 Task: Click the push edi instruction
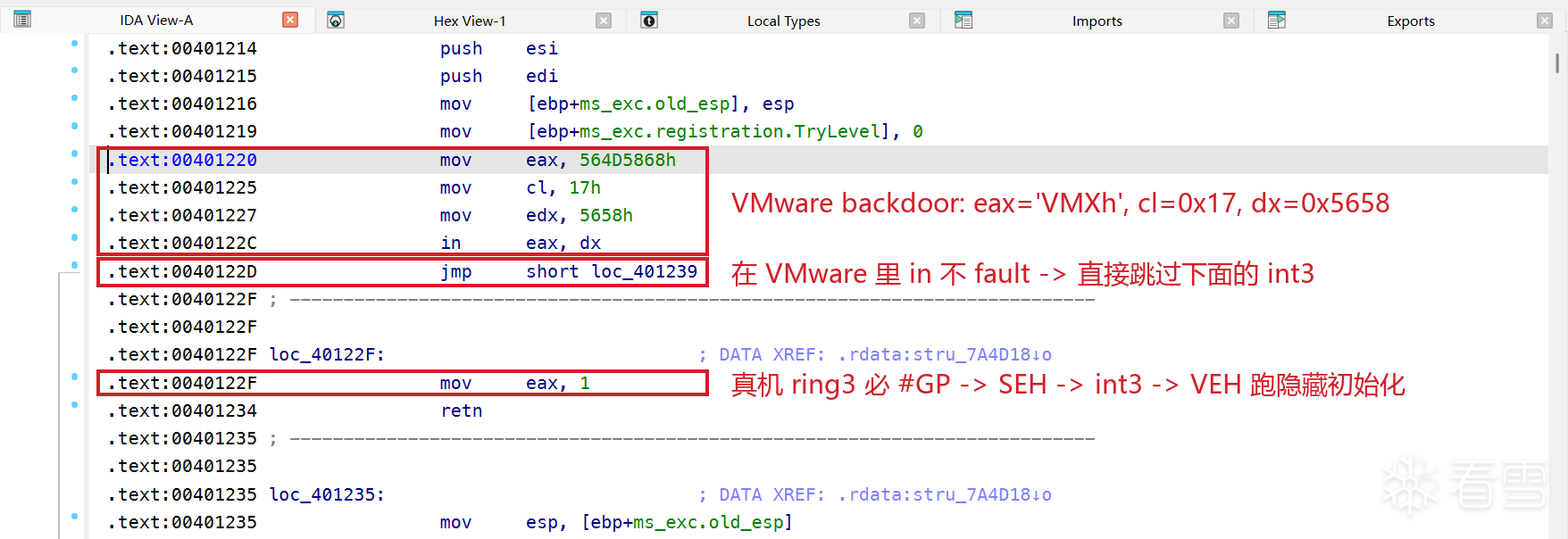tap(498, 76)
